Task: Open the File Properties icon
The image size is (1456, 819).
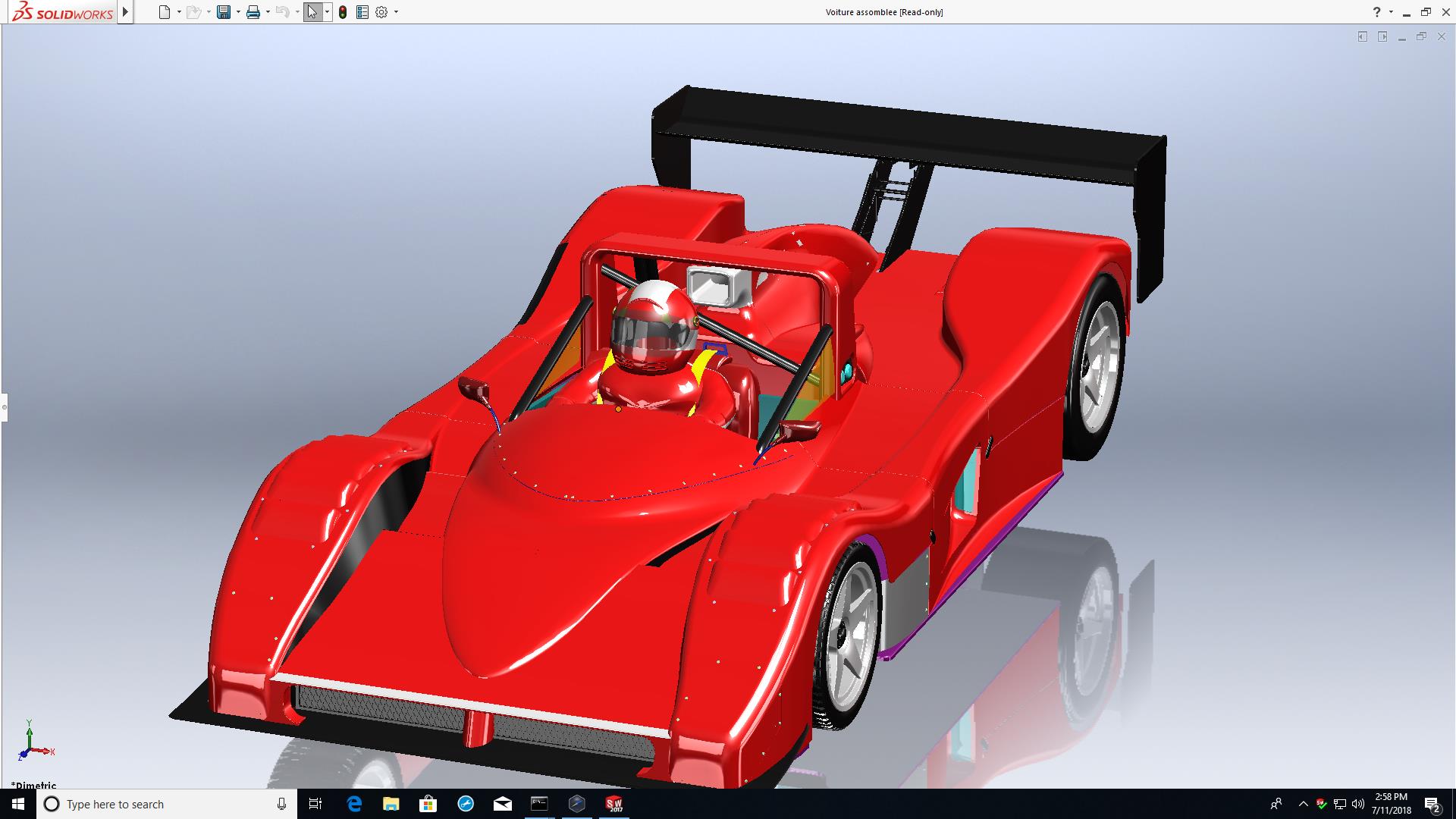Action: [x=362, y=12]
